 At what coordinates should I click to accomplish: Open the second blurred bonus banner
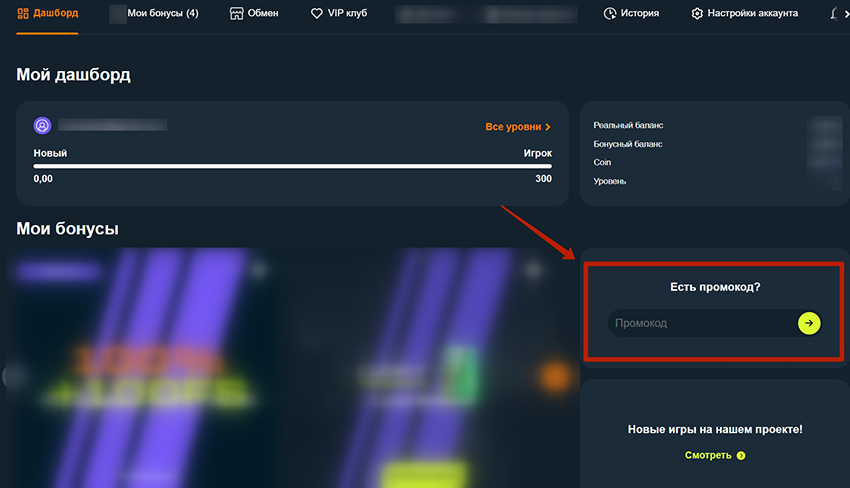coord(428,369)
